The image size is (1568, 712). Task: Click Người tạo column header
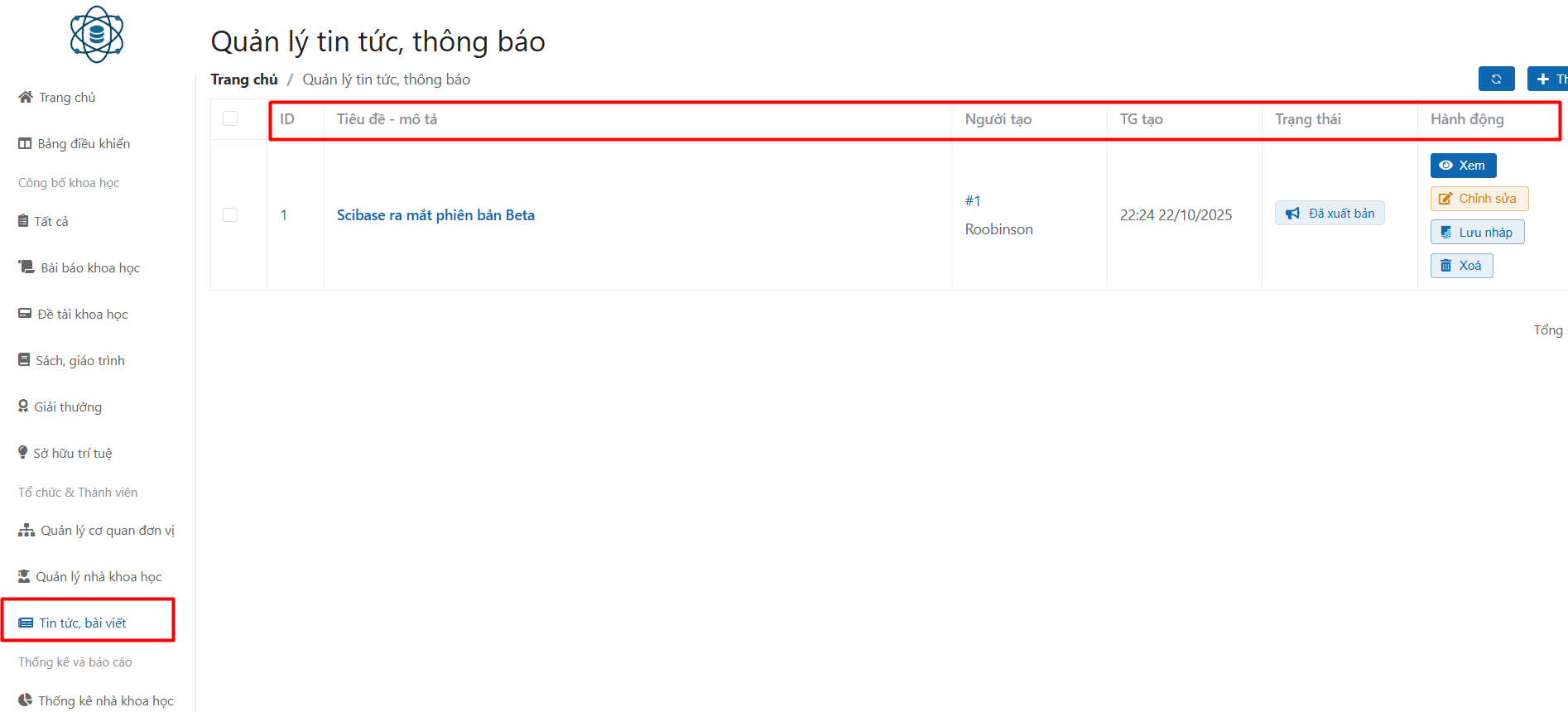click(x=998, y=119)
